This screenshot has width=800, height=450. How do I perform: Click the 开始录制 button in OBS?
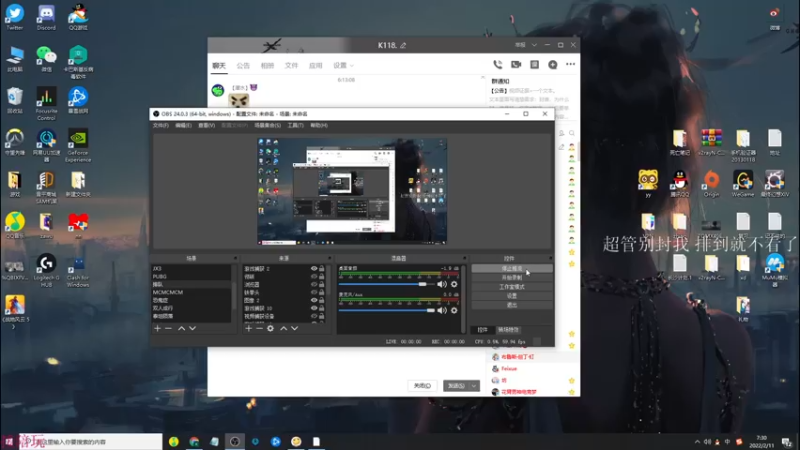512,278
